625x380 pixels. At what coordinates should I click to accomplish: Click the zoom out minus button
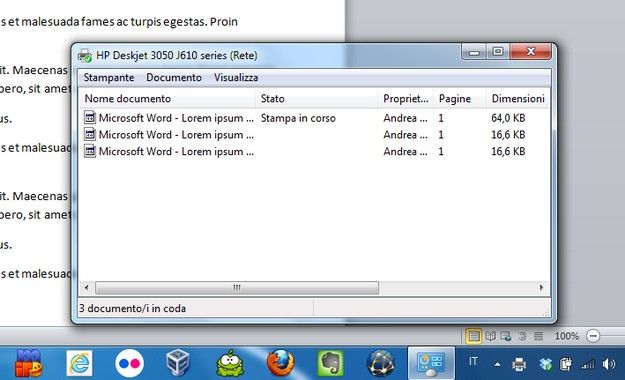point(593,336)
